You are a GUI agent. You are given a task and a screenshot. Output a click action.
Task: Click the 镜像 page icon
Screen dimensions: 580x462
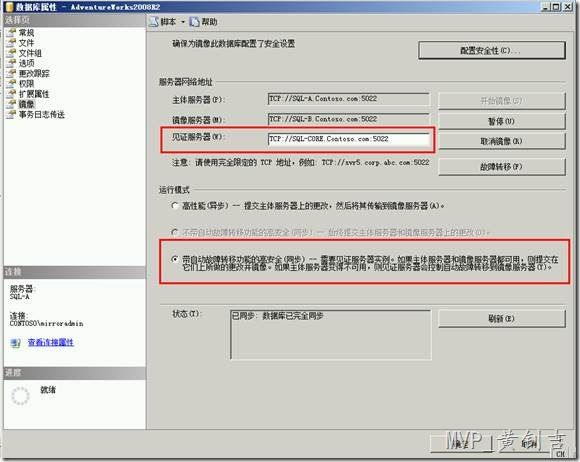(x=11, y=104)
